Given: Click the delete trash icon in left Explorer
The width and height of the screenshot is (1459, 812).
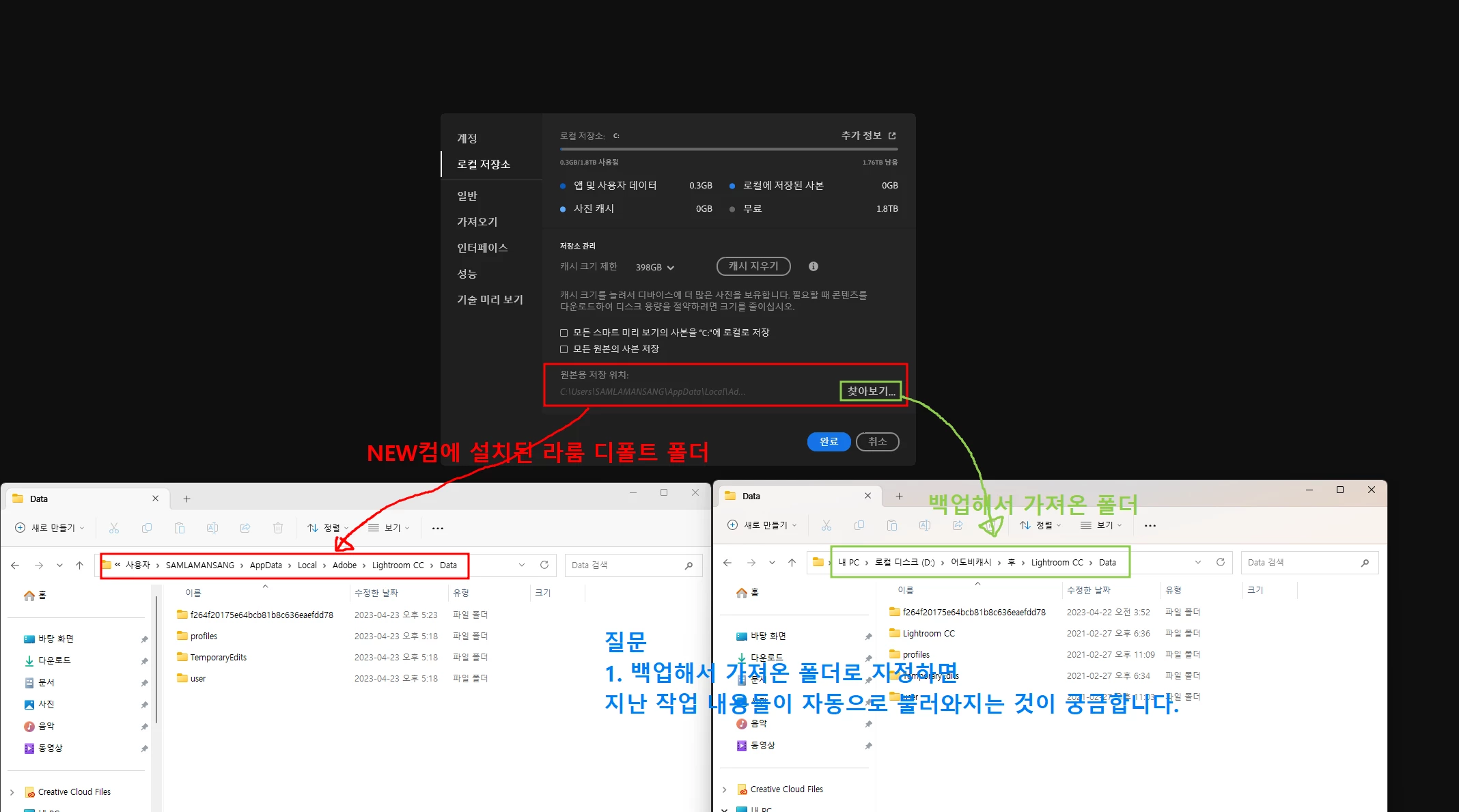Looking at the screenshot, I should point(278,528).
